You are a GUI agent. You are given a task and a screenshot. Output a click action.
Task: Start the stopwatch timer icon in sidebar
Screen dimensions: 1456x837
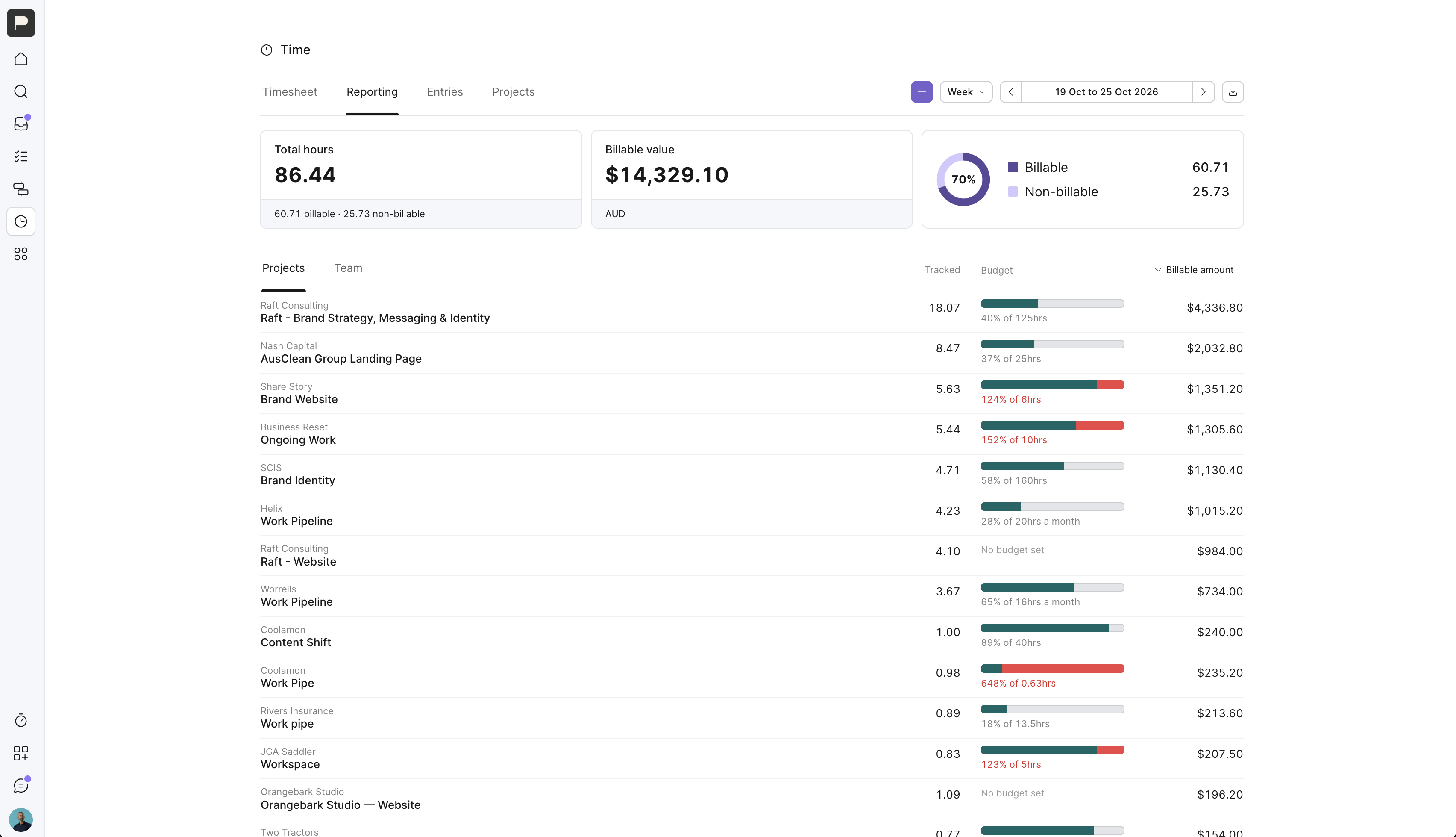coord(21,720)
